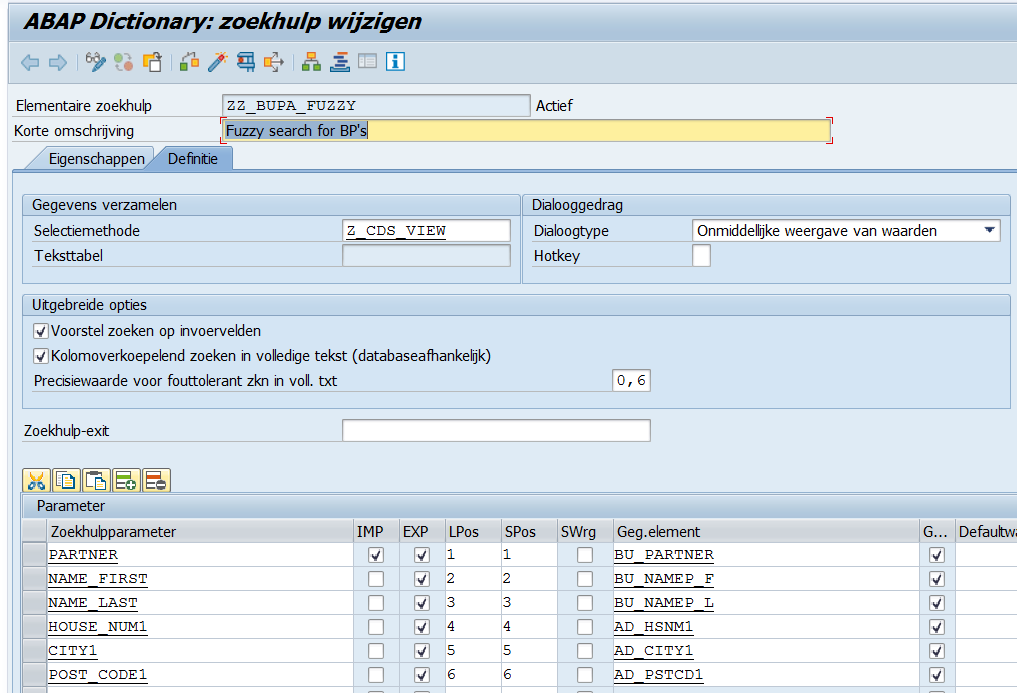Click SPos value 5 in CITY1 row
The height and width of the screenshot is (693, 1017).
pos(529,651)
